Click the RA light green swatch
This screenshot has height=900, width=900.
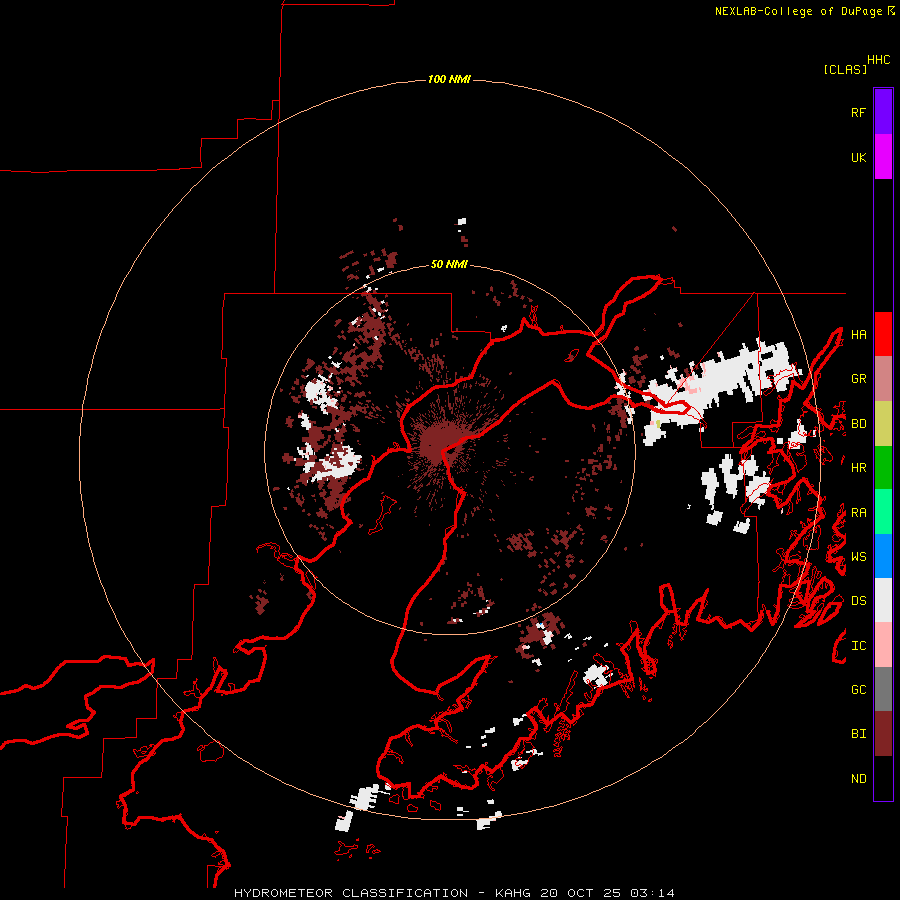coord(883,512)
